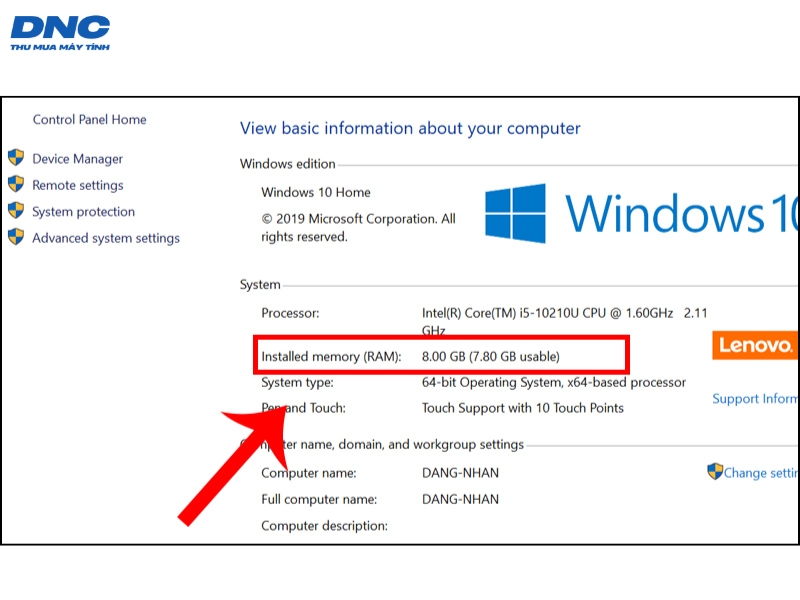The width and height of the screenshot is (800, 600).
Task: Click the Lenovo manufacturer logo
Action: (754, 345)
